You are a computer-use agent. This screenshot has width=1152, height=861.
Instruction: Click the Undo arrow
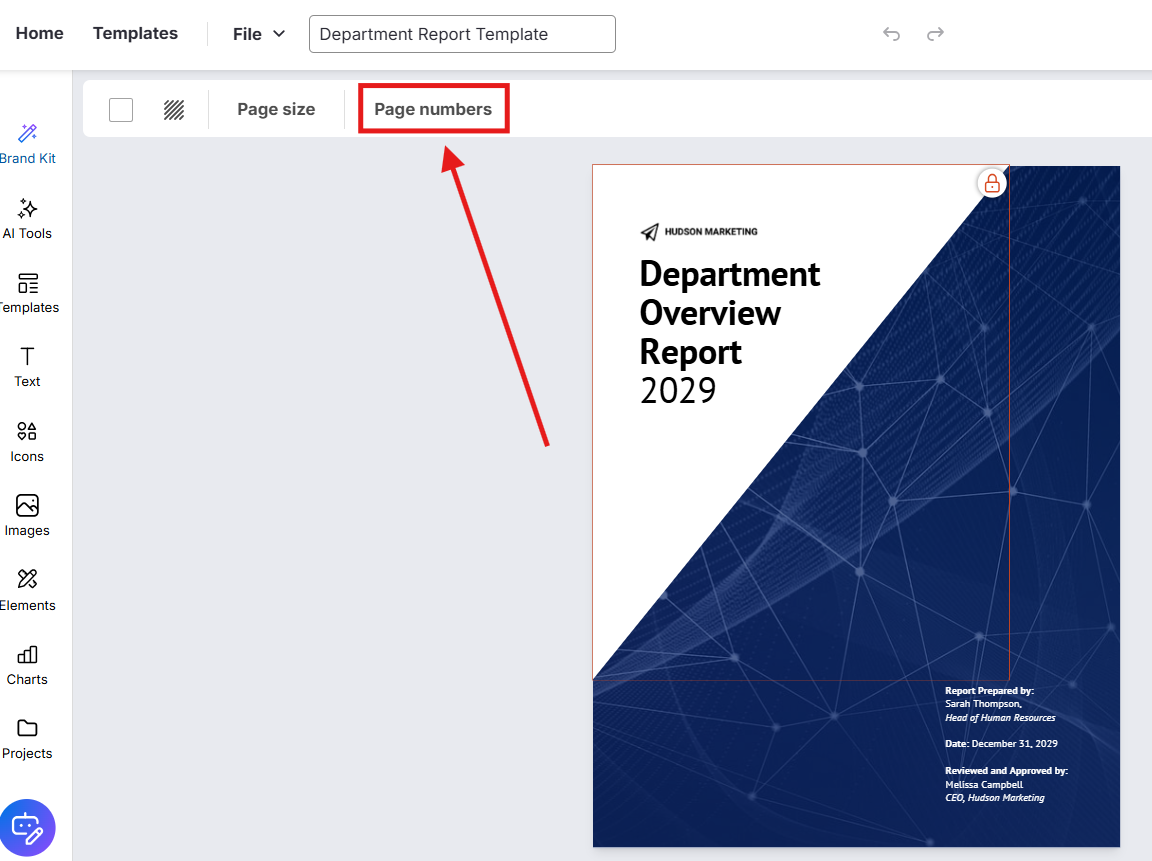tap(891, 34)
